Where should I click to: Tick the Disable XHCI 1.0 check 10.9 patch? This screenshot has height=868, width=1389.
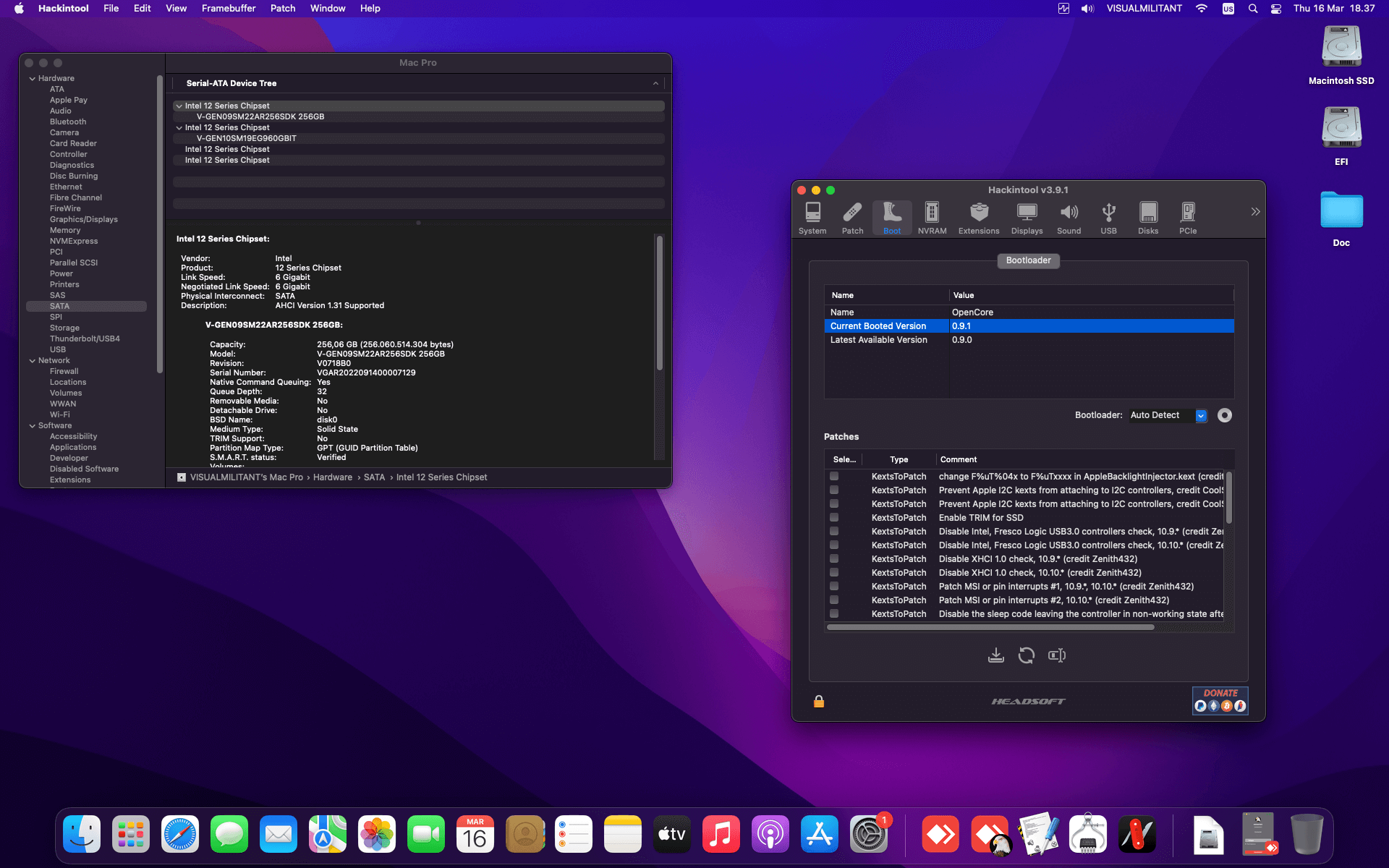(x=834, y=559)
